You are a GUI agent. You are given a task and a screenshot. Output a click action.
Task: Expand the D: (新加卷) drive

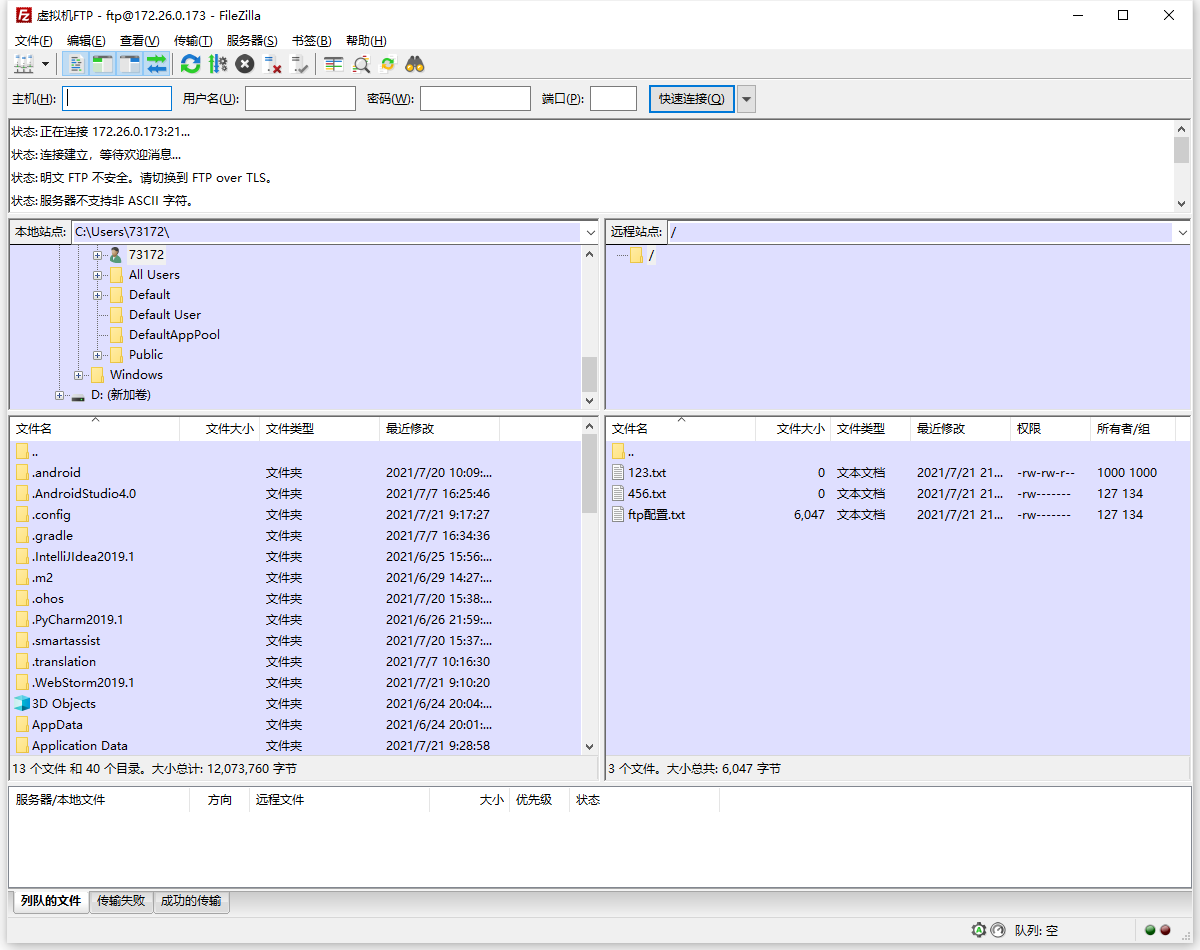(x=60, y=395)
